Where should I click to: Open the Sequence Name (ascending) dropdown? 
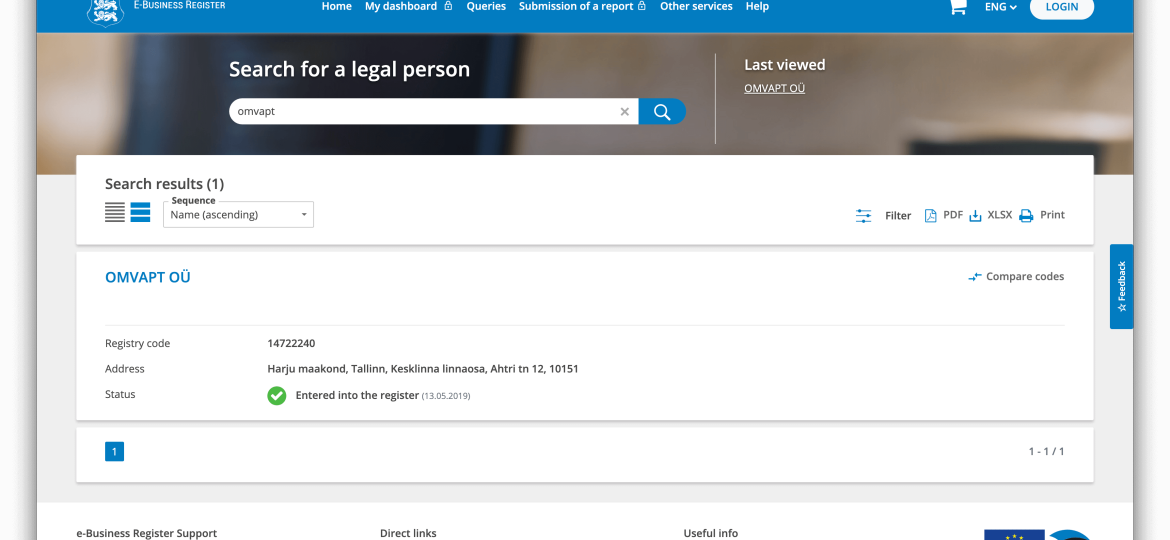(x=239, y=215)
